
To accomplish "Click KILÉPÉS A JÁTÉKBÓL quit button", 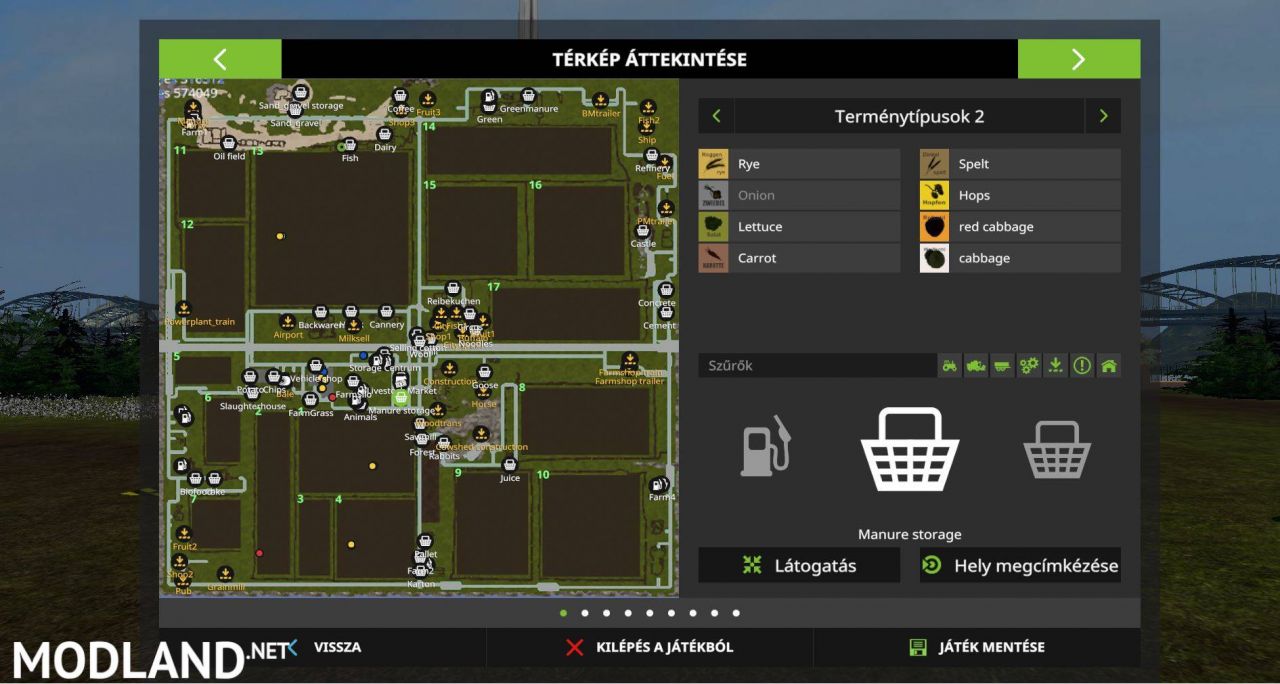I will tap(650, 647).
